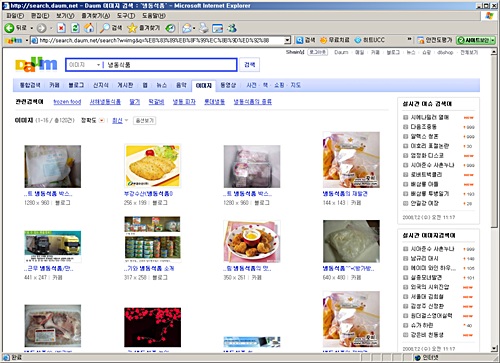Screen dimensions: 500x363
Task: Open 히트UCC from the Daum toolbar
Action: pos(369,40)
